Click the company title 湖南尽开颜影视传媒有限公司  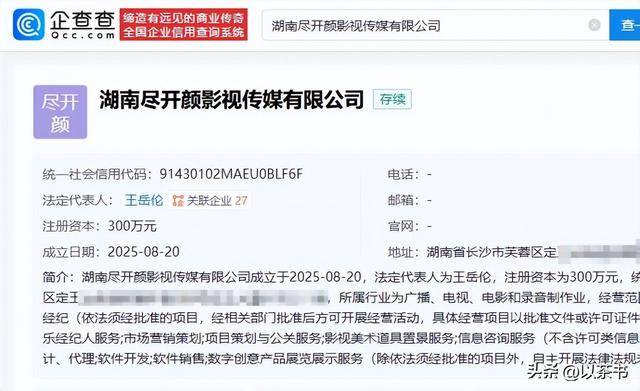click(x=231, y=100)
